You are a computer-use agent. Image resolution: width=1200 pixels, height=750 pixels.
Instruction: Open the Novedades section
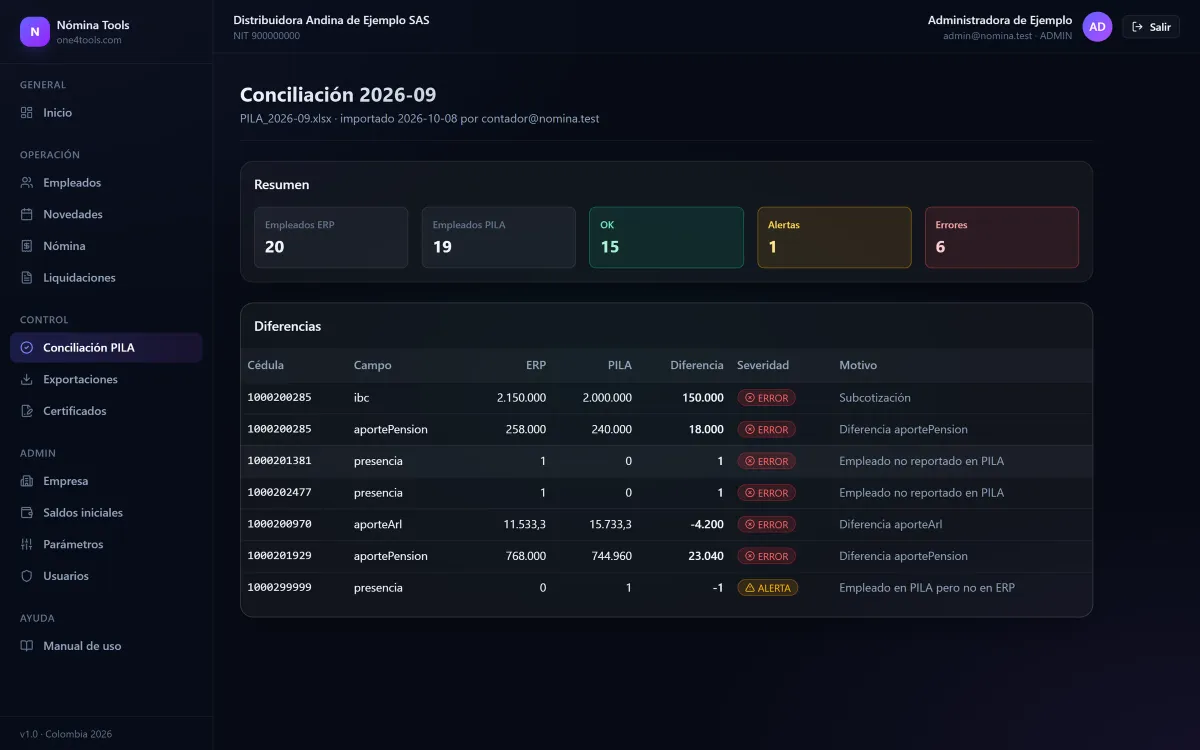(x=106, y=214)
